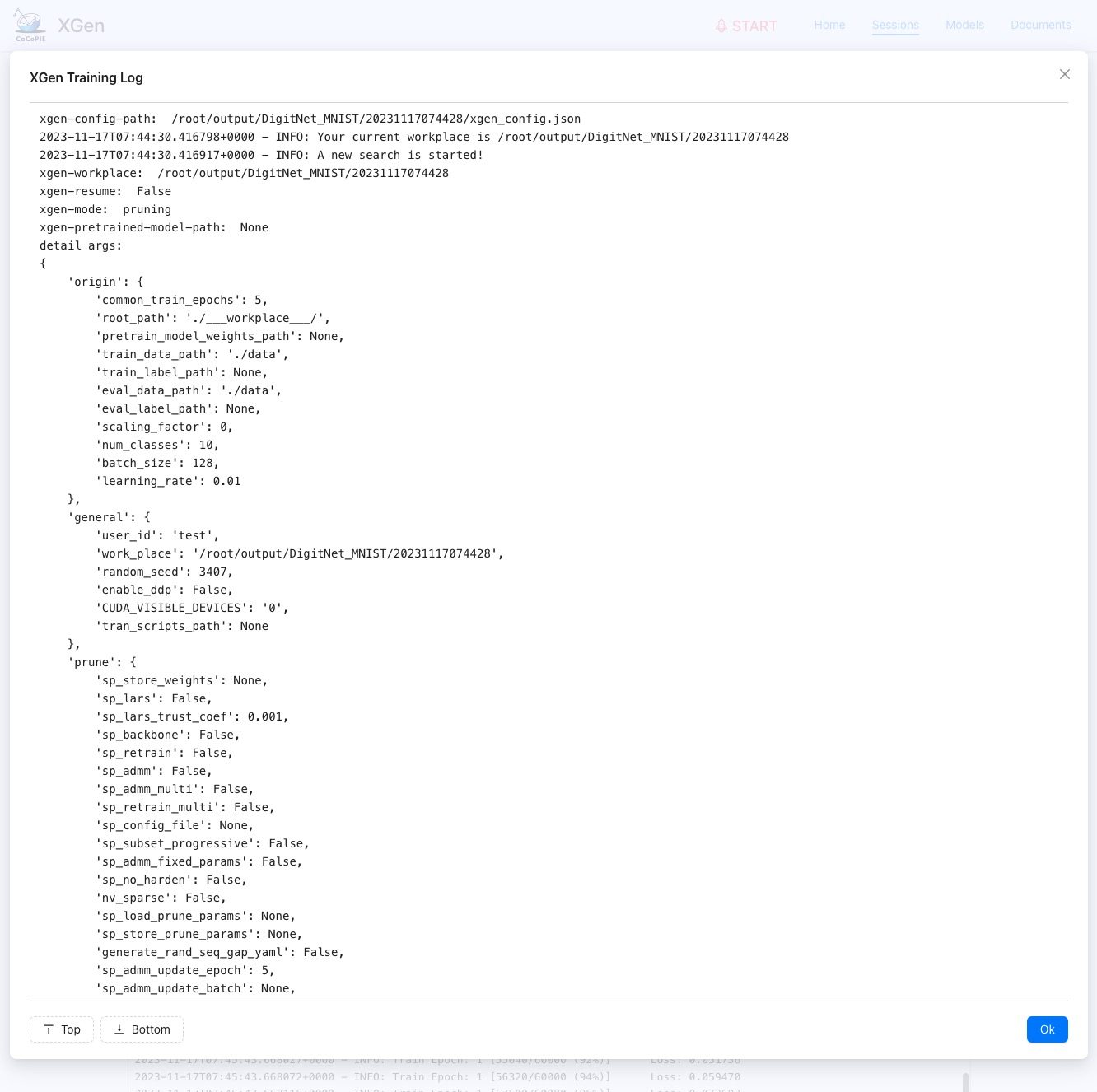
Task: Click the START rocket icon
Action: coord(721,26)
